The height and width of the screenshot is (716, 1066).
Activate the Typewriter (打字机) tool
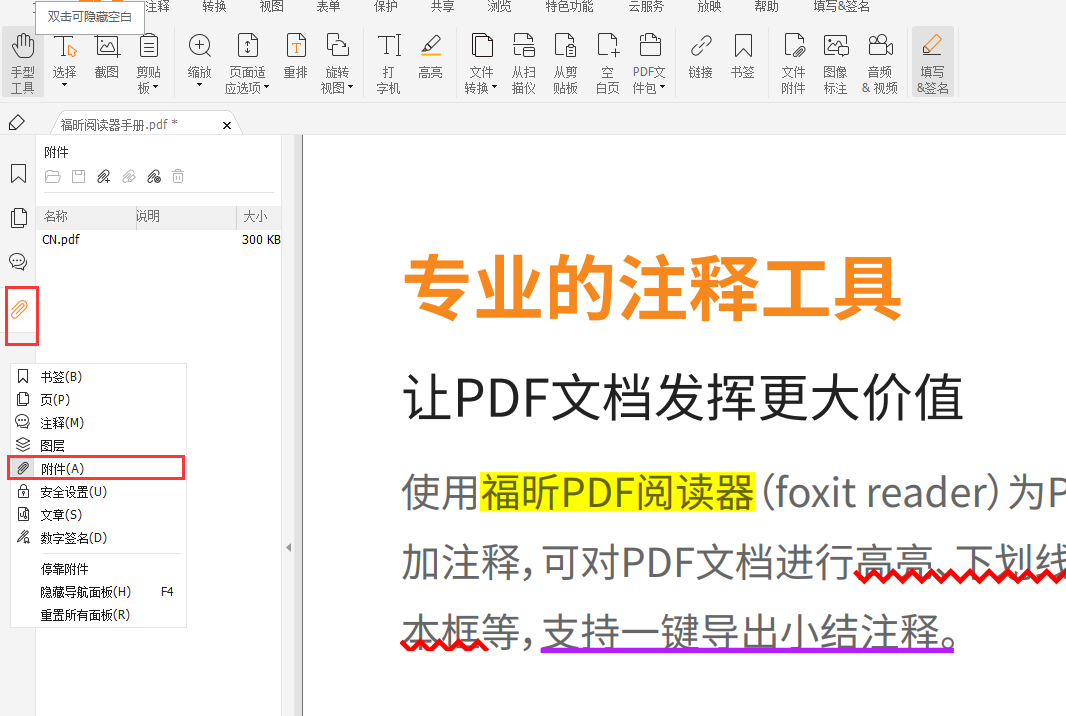[389, 62]
